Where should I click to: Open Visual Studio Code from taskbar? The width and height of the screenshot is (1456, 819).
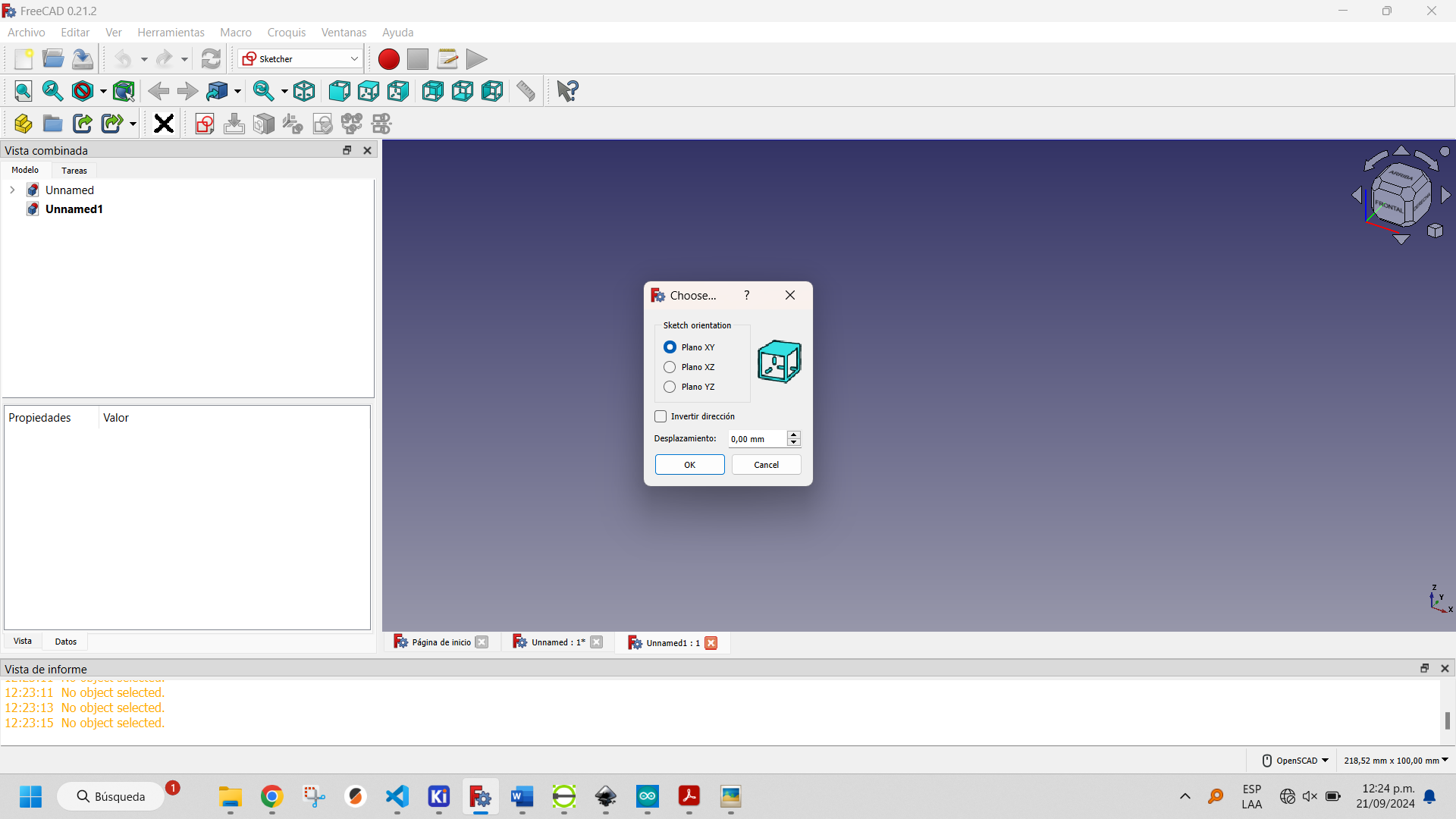point(397,796)
